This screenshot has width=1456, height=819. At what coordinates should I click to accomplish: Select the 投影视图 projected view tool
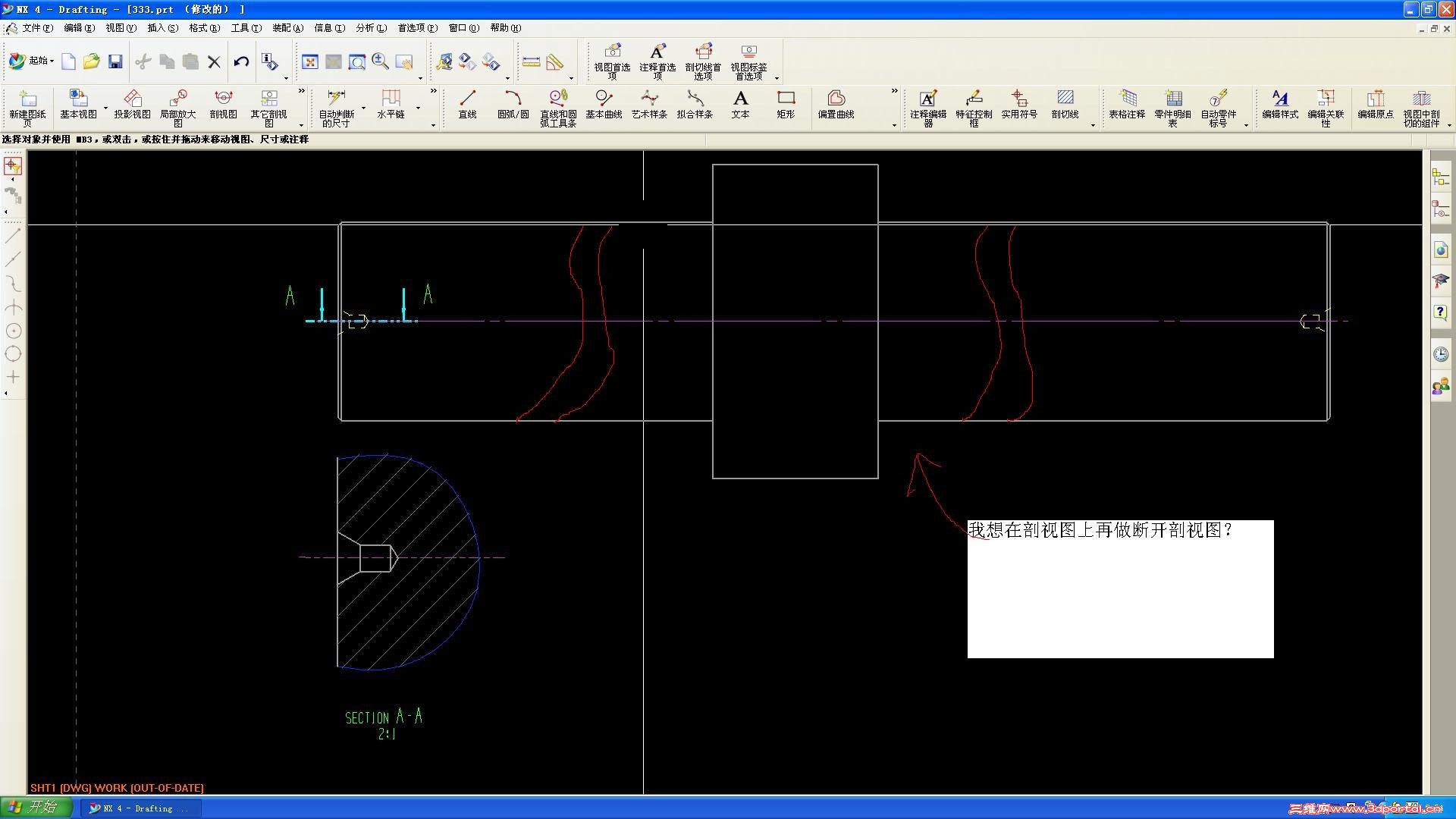(x=132, y=105)
